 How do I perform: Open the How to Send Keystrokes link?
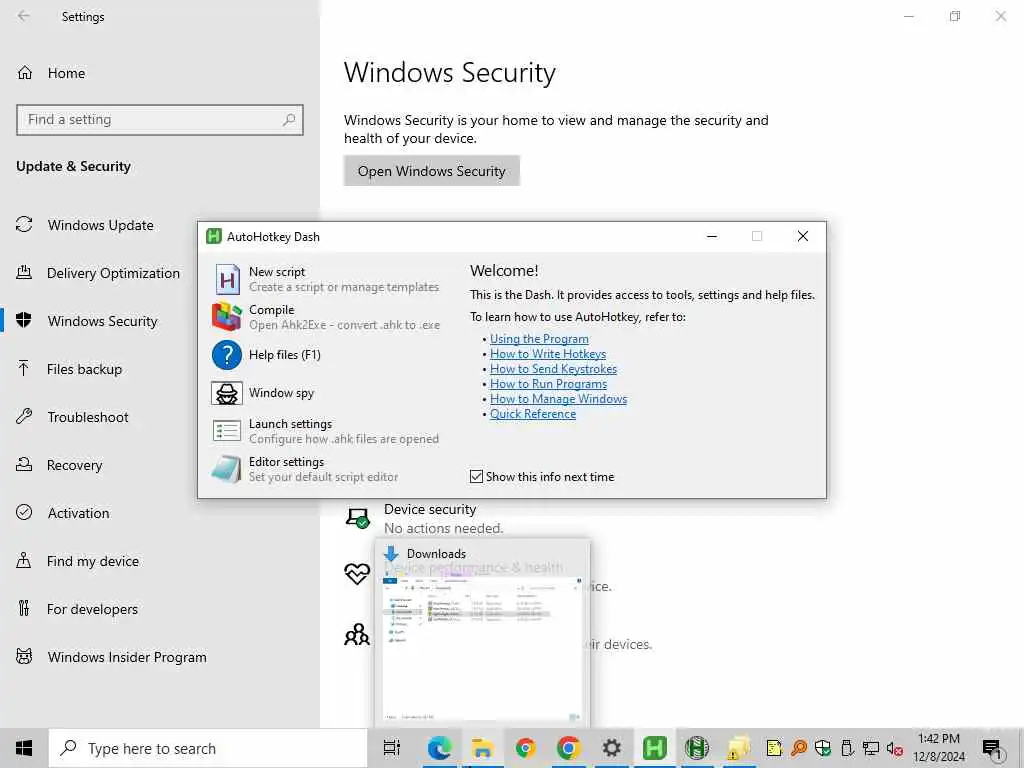[553, 369]
